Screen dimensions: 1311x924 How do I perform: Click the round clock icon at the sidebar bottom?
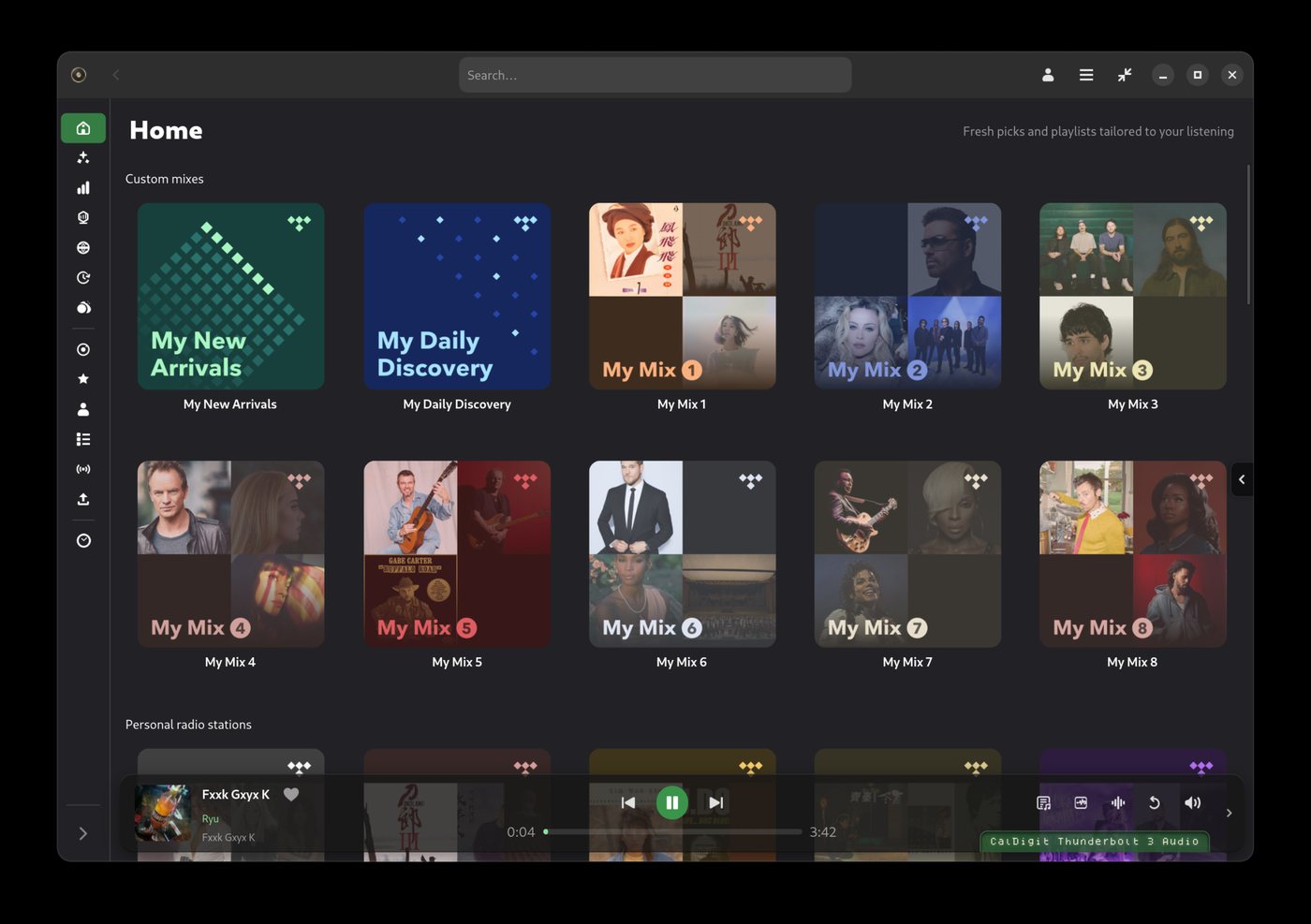83,540
